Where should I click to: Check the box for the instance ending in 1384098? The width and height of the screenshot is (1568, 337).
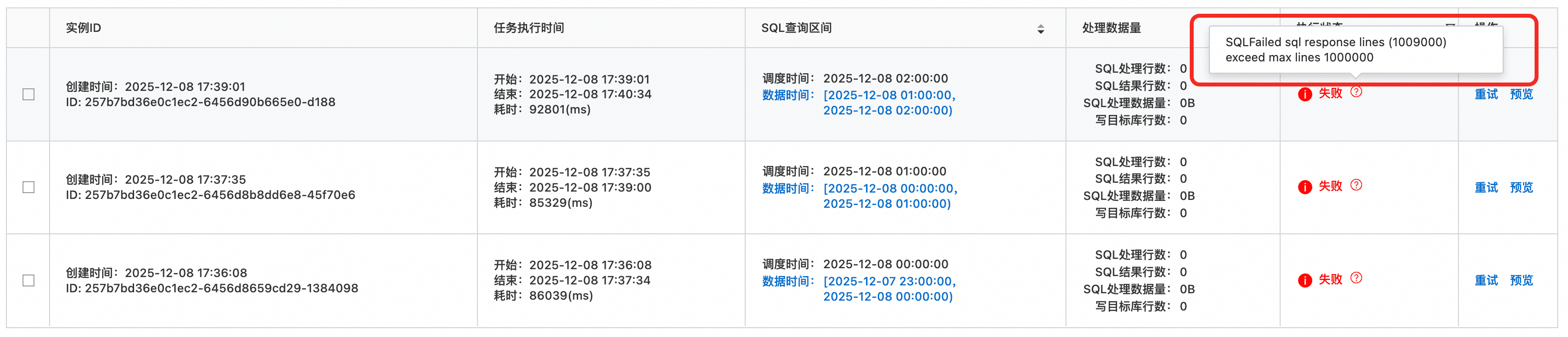tap(28, 281)
